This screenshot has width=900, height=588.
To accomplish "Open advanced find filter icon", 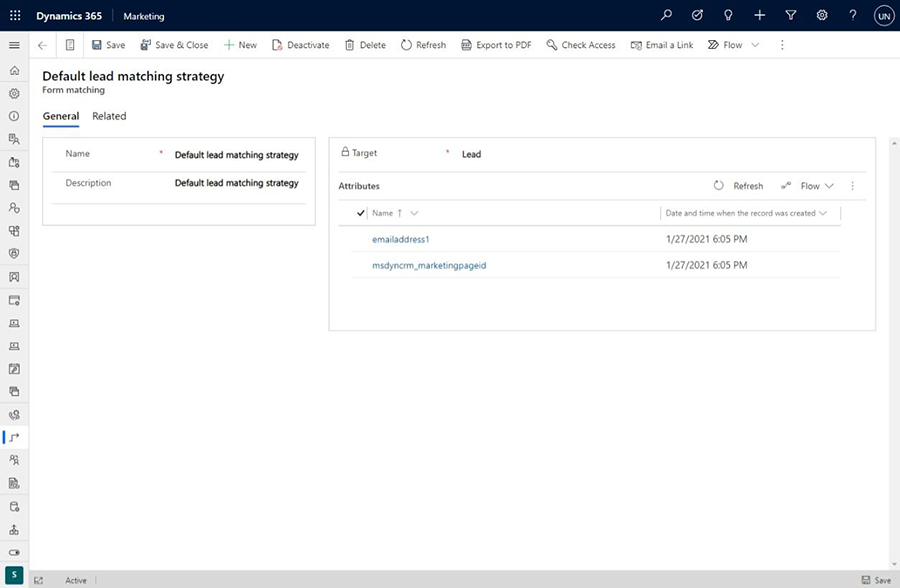I will click(x=790, y=16).
